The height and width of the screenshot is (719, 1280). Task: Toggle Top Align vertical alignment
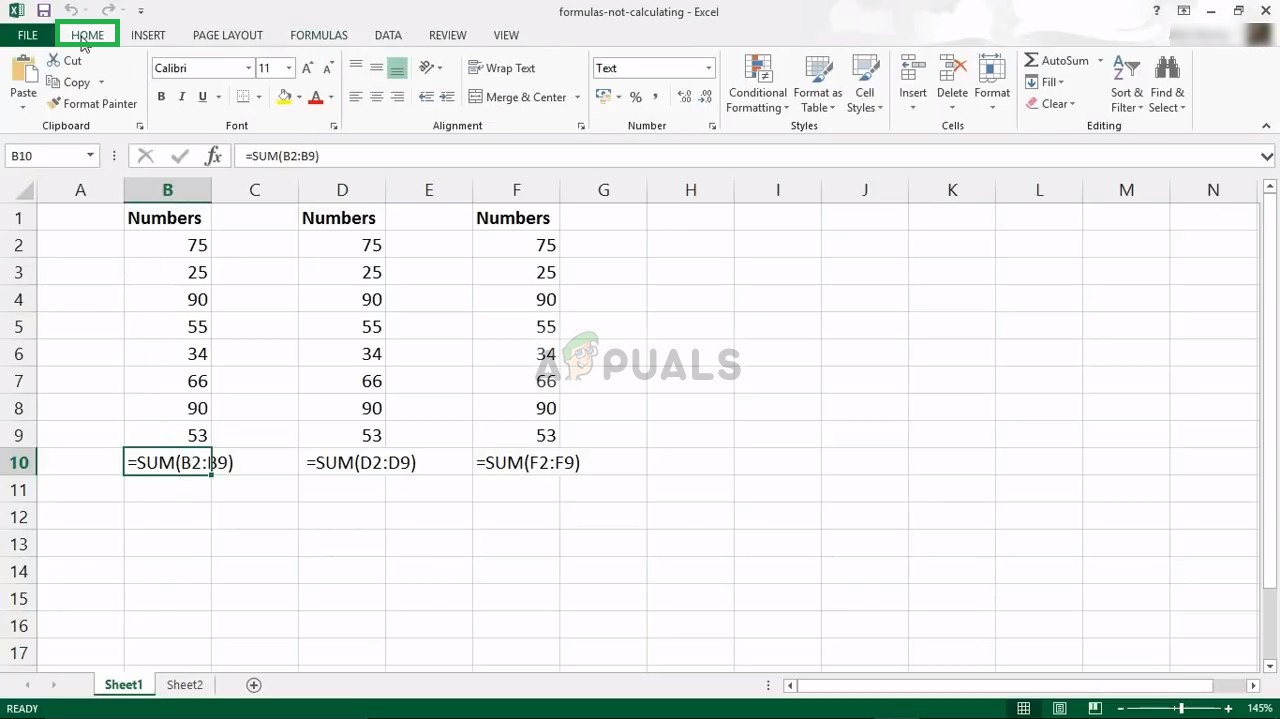pyautogui.click(x=356, y=68)
